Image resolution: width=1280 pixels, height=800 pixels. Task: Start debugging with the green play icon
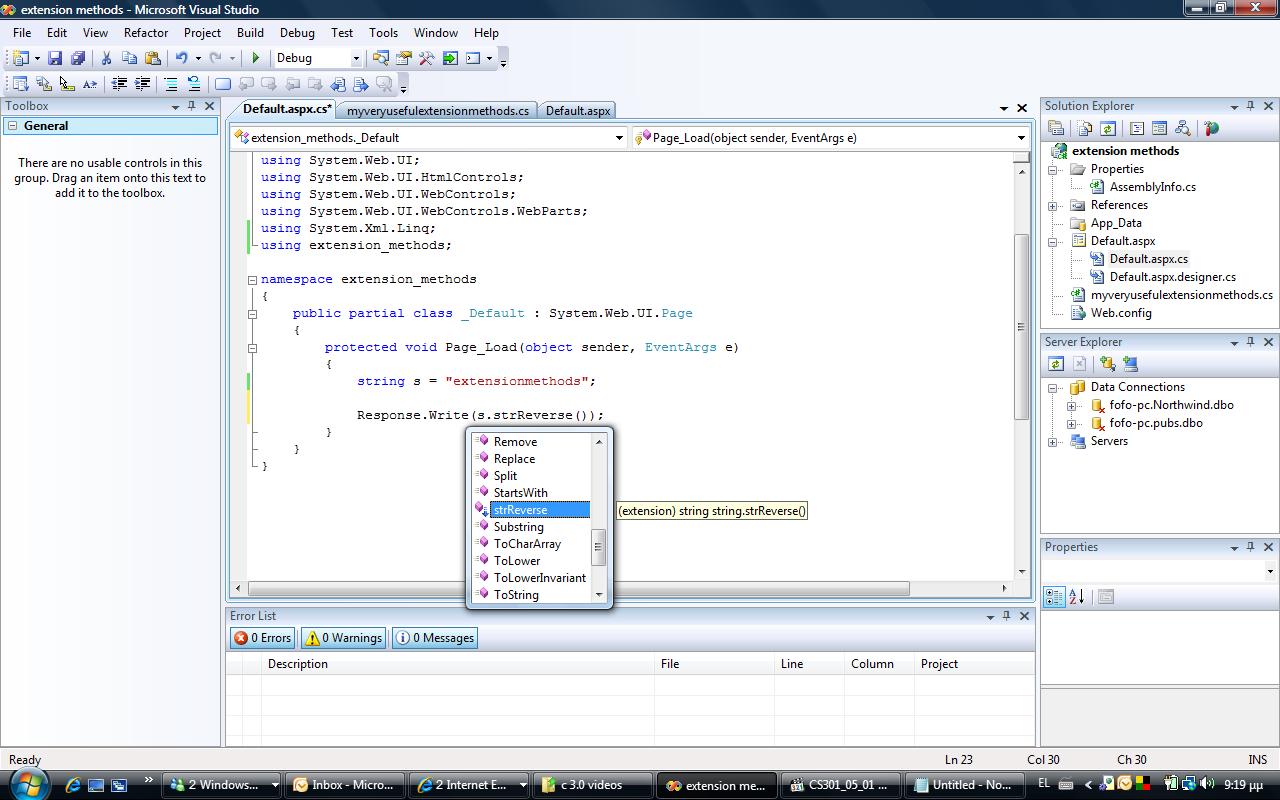click(x=256, y=59)
